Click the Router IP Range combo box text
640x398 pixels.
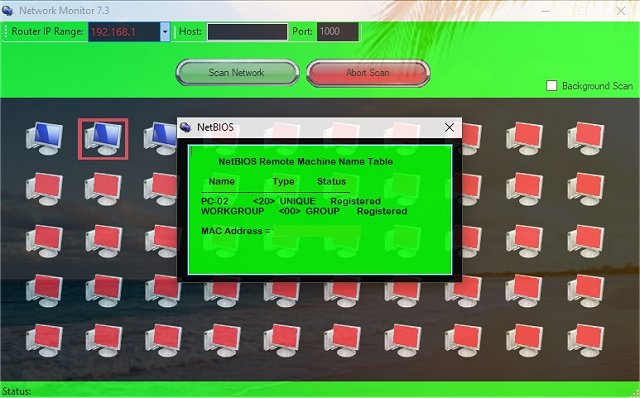pos(124,32)
